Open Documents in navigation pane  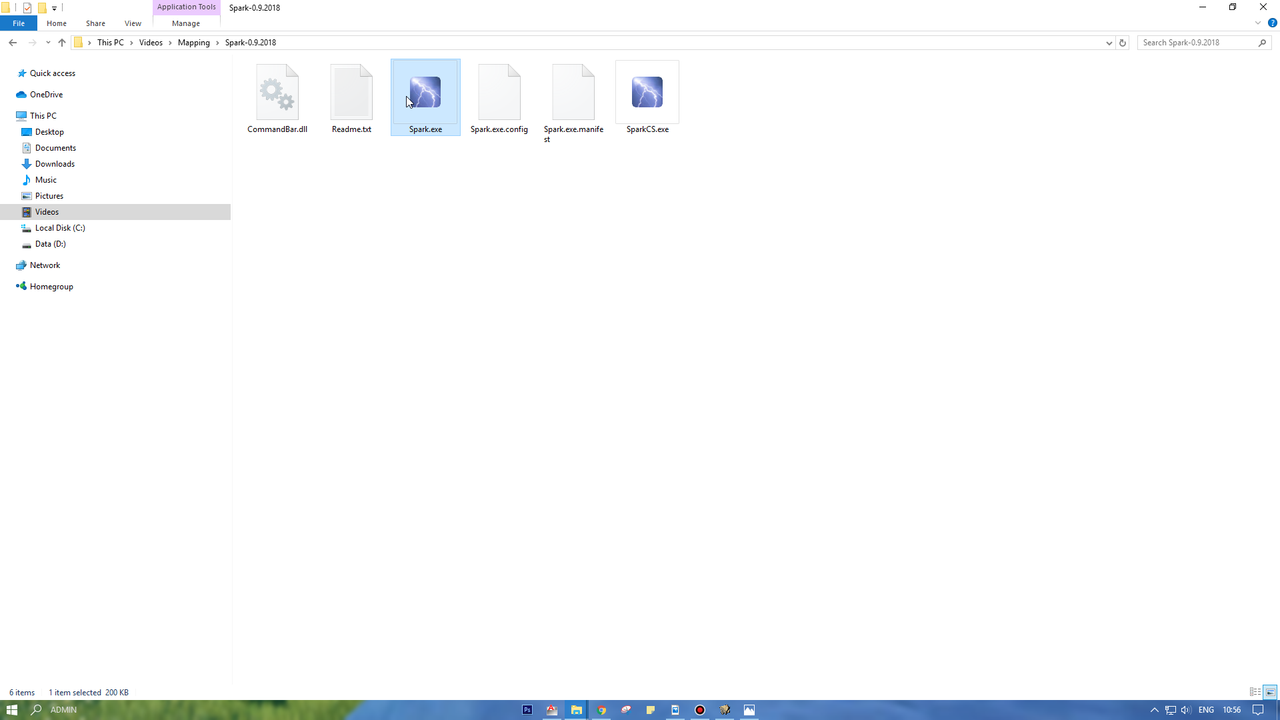[55, 147]
